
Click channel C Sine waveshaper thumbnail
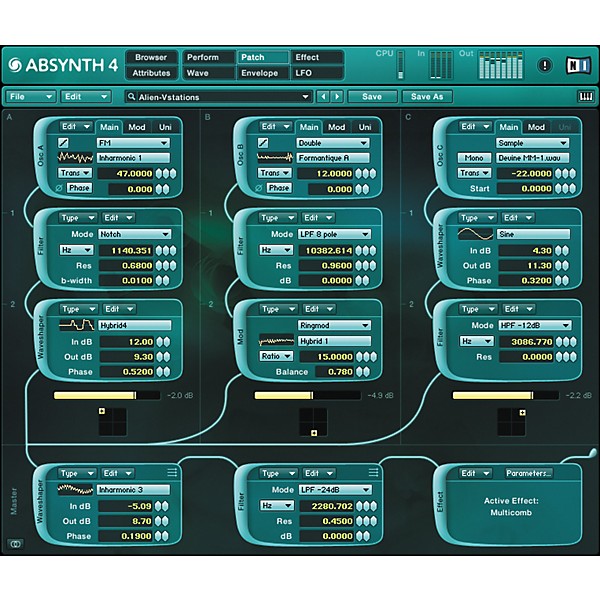(475, 234)
